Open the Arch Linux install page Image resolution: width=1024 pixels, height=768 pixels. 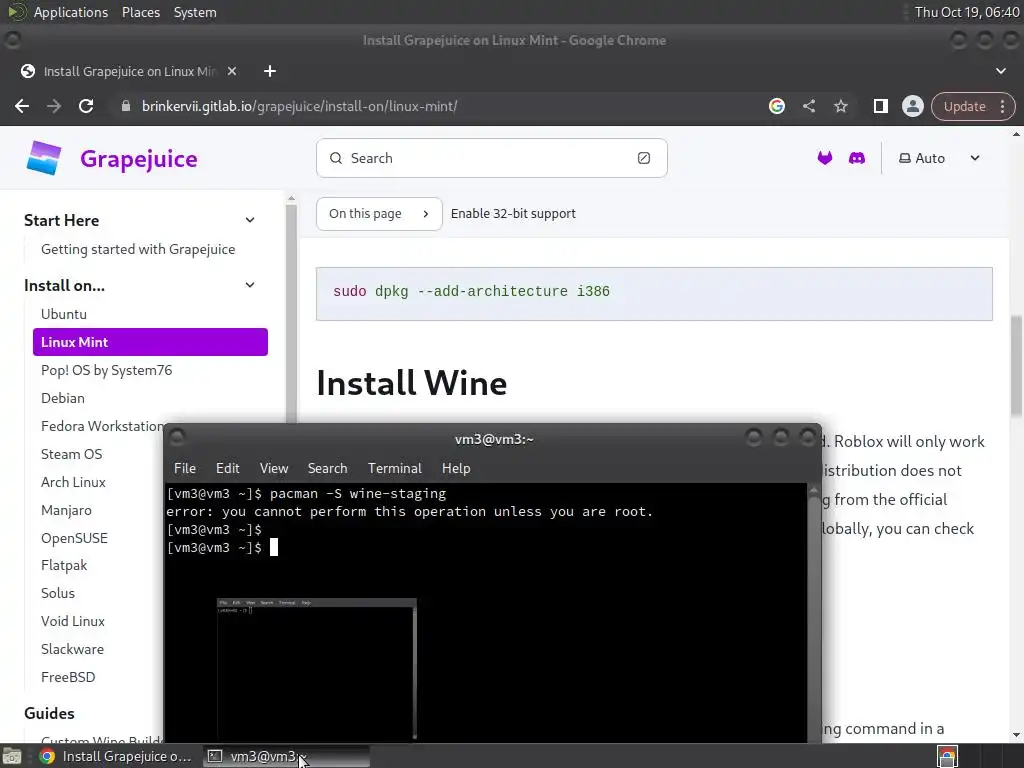pos(73,482)
